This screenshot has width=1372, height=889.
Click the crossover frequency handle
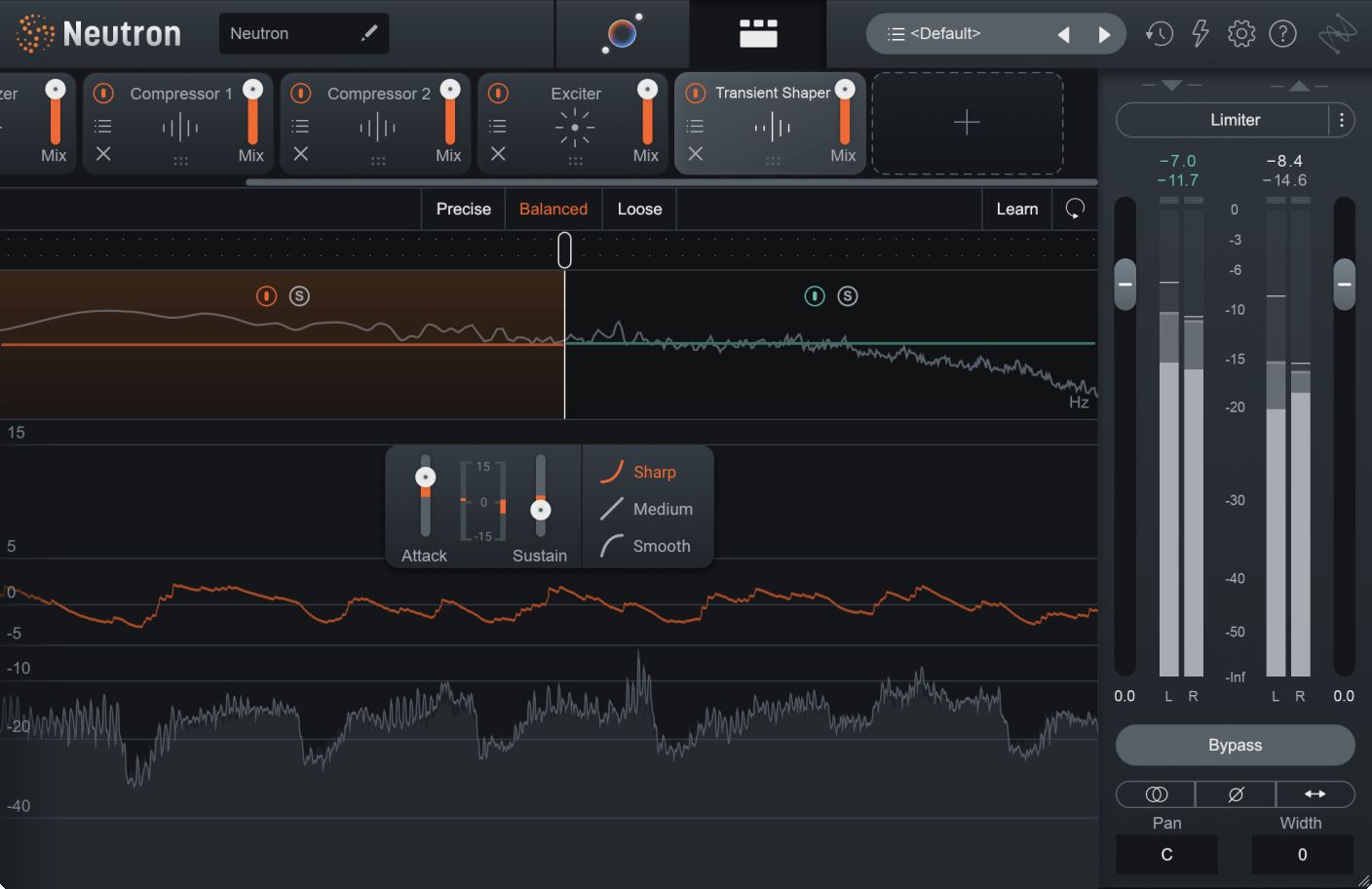(564, 251)
